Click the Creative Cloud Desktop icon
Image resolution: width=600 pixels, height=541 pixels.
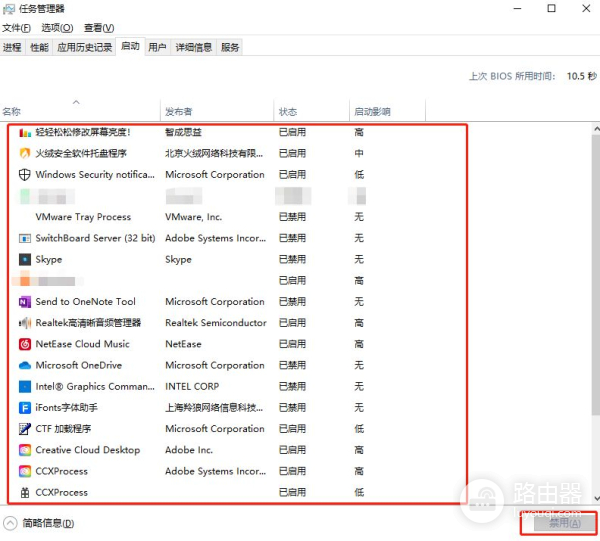tap(25, 450)
